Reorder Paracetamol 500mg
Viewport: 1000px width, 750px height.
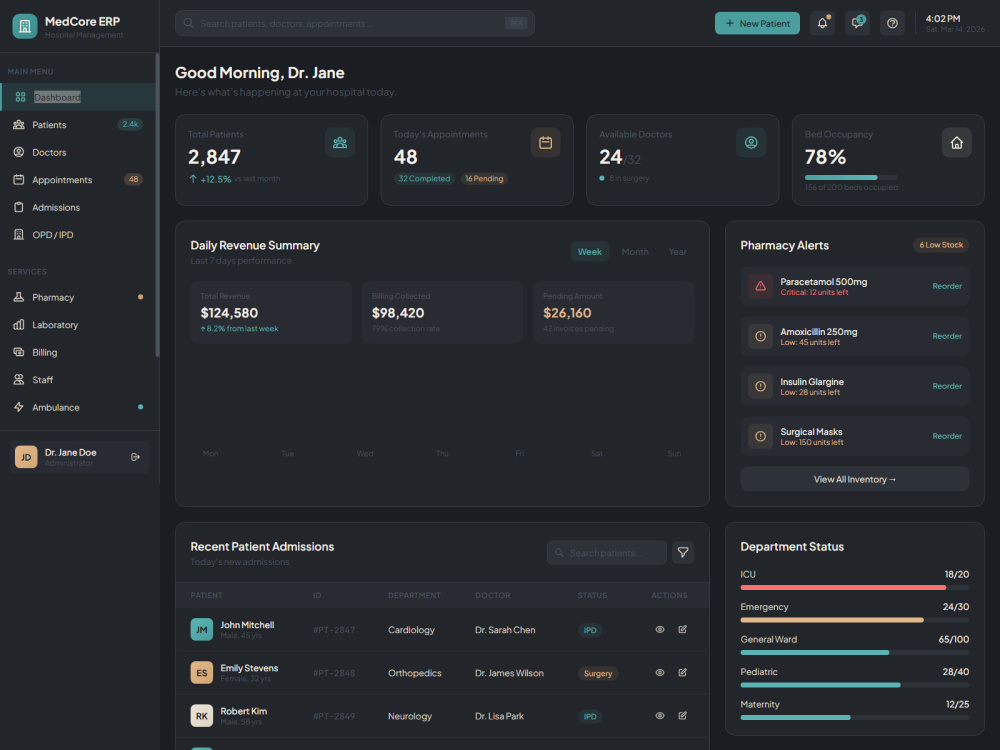946,286
